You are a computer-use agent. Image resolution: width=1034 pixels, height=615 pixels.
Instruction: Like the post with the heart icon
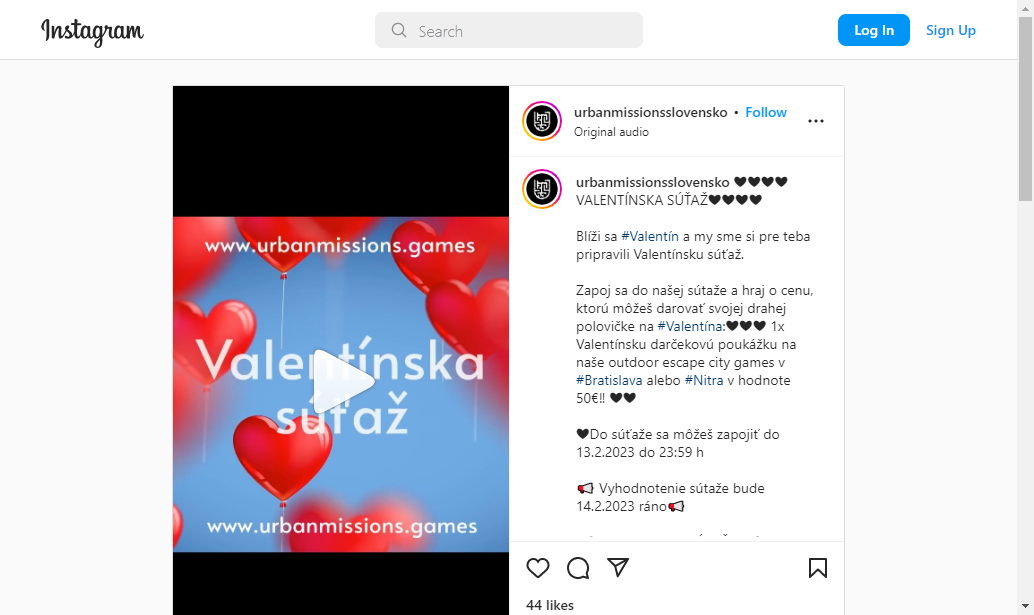pyautogui.click(x=537, y=568)
